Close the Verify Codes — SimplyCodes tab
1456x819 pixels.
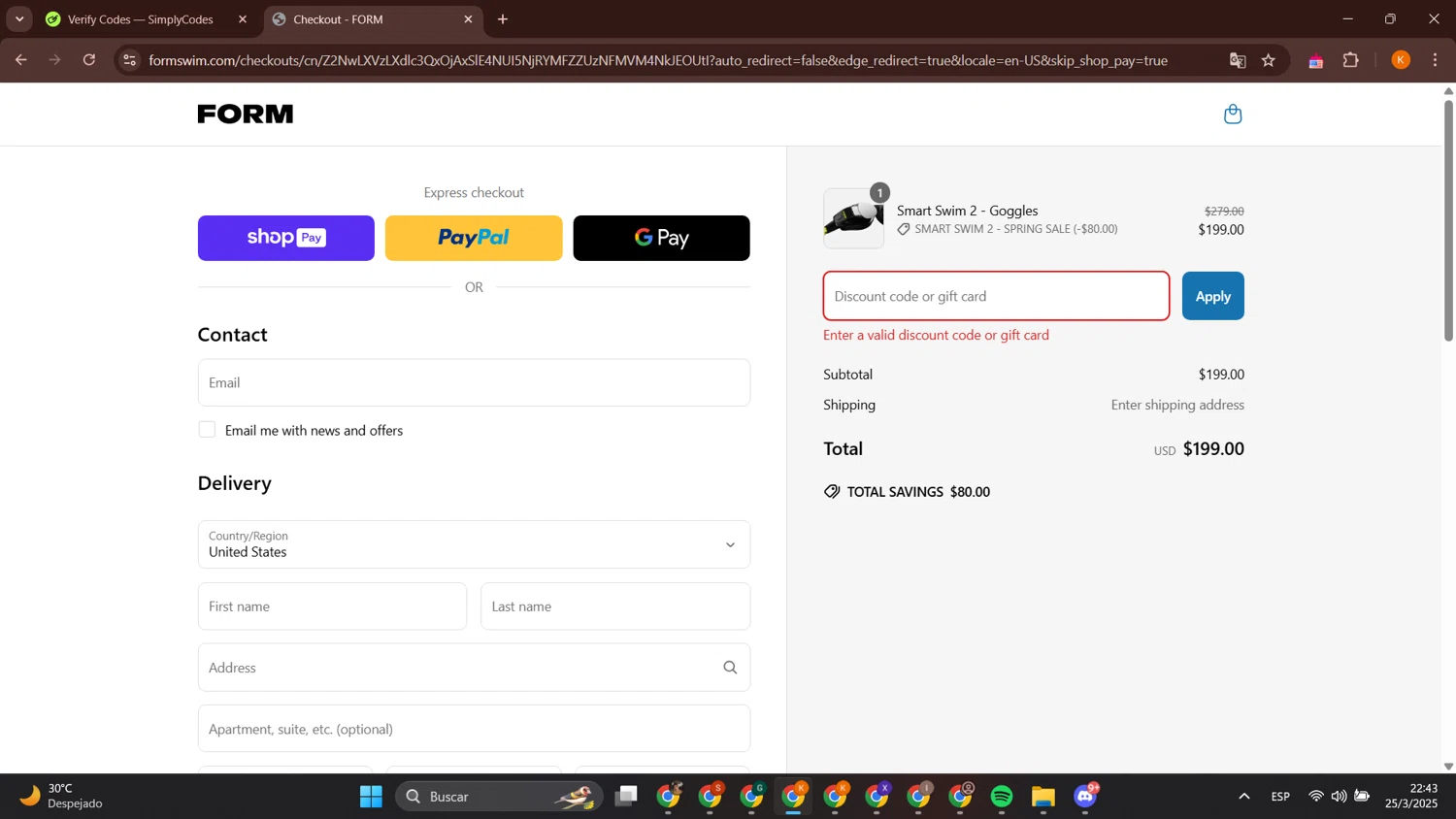tap(243, 19)
